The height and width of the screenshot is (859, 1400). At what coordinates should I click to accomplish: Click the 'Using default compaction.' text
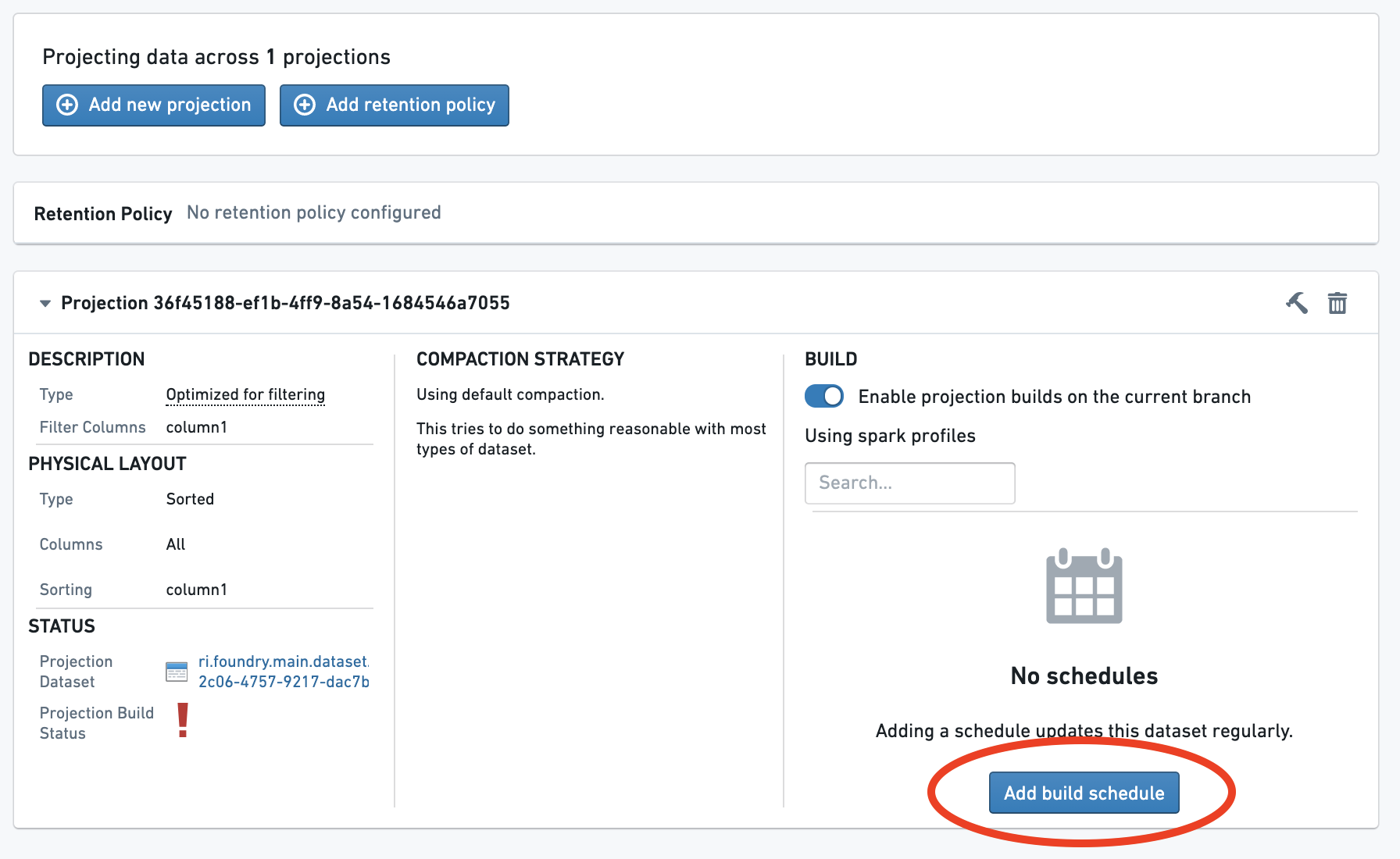coord(510,394)
